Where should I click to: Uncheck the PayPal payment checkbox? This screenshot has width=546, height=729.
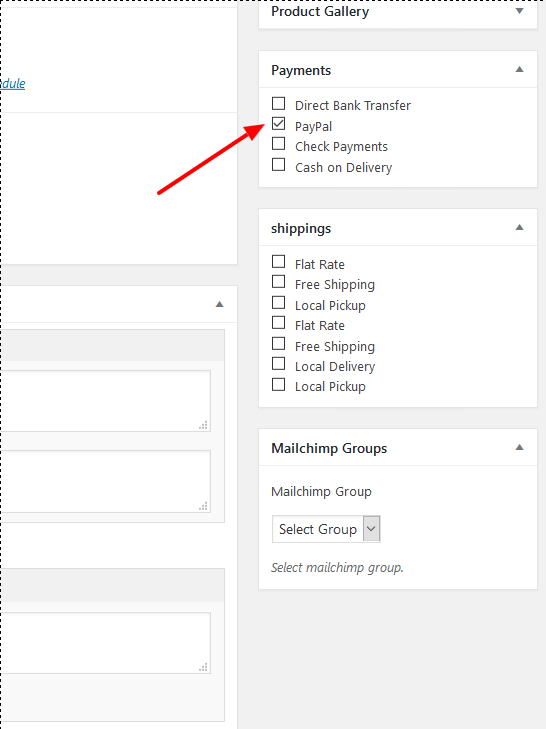pyautogui.click(x=279, y=124)
